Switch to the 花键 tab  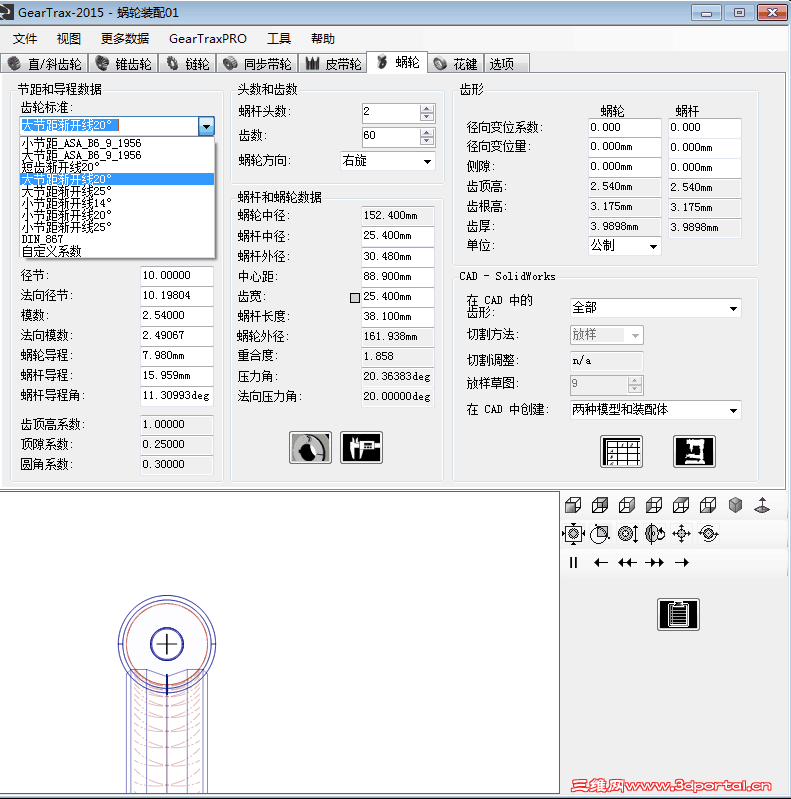456,64
